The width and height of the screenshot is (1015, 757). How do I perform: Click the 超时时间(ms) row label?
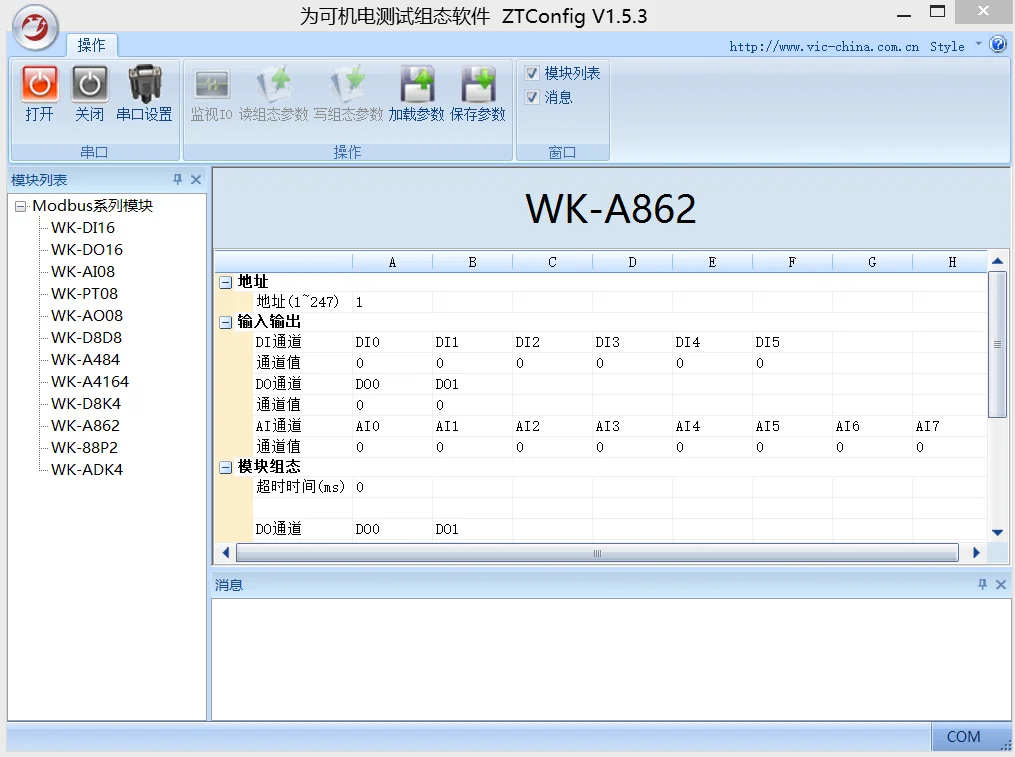300,487
